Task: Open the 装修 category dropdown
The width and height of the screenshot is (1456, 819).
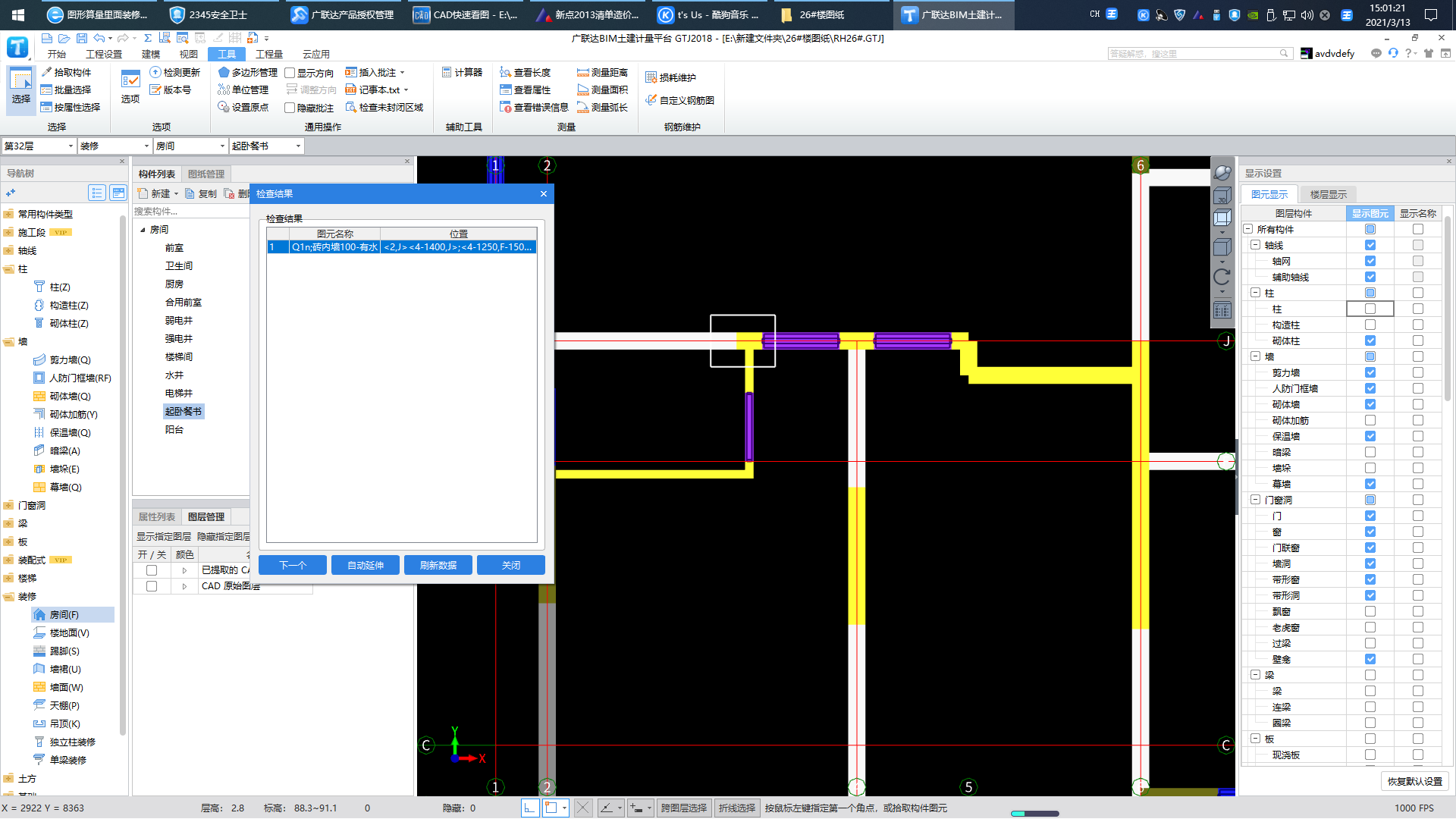Action: pos(115,146)
